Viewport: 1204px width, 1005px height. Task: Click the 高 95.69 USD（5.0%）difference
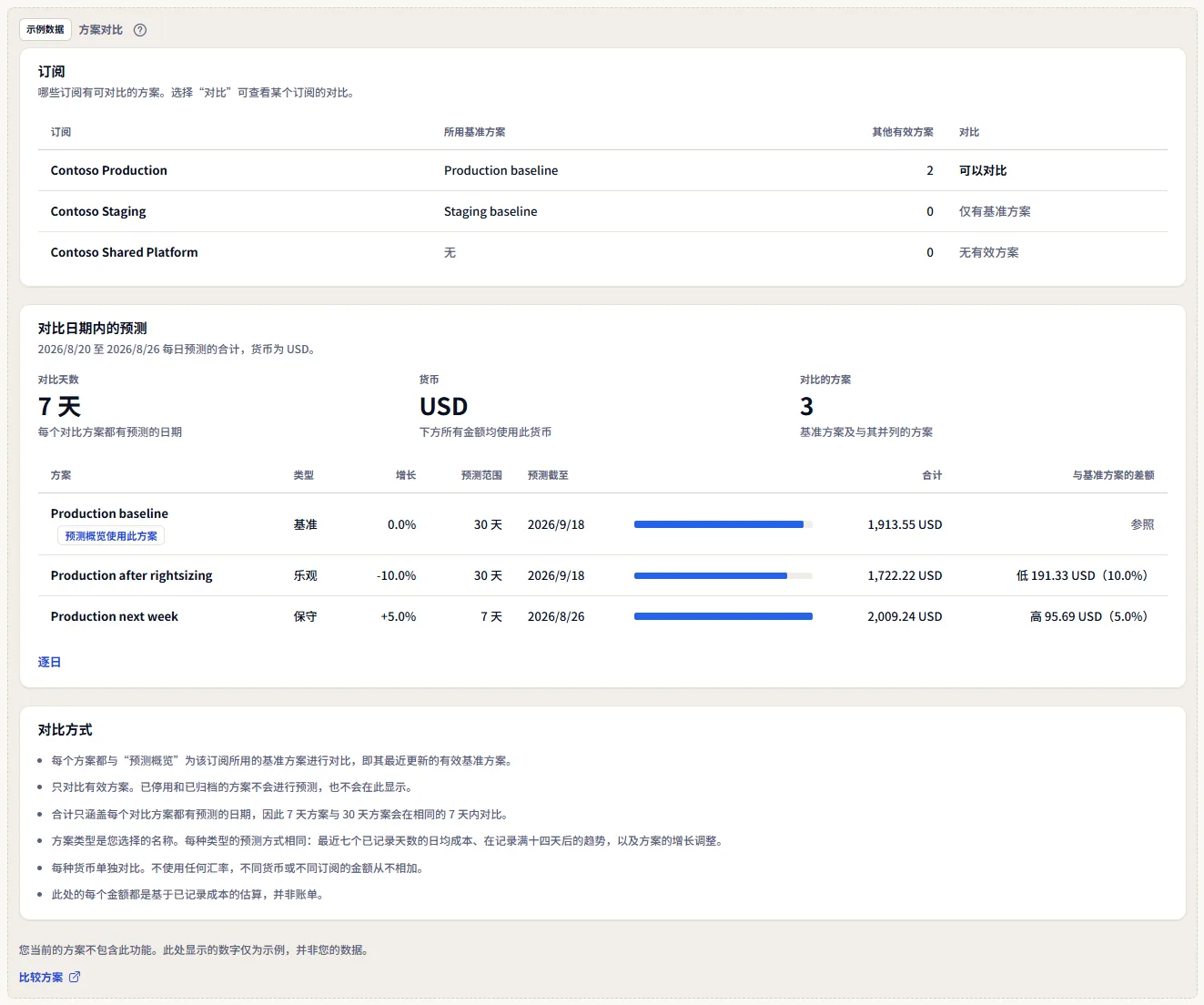[x=1091, y=616]
